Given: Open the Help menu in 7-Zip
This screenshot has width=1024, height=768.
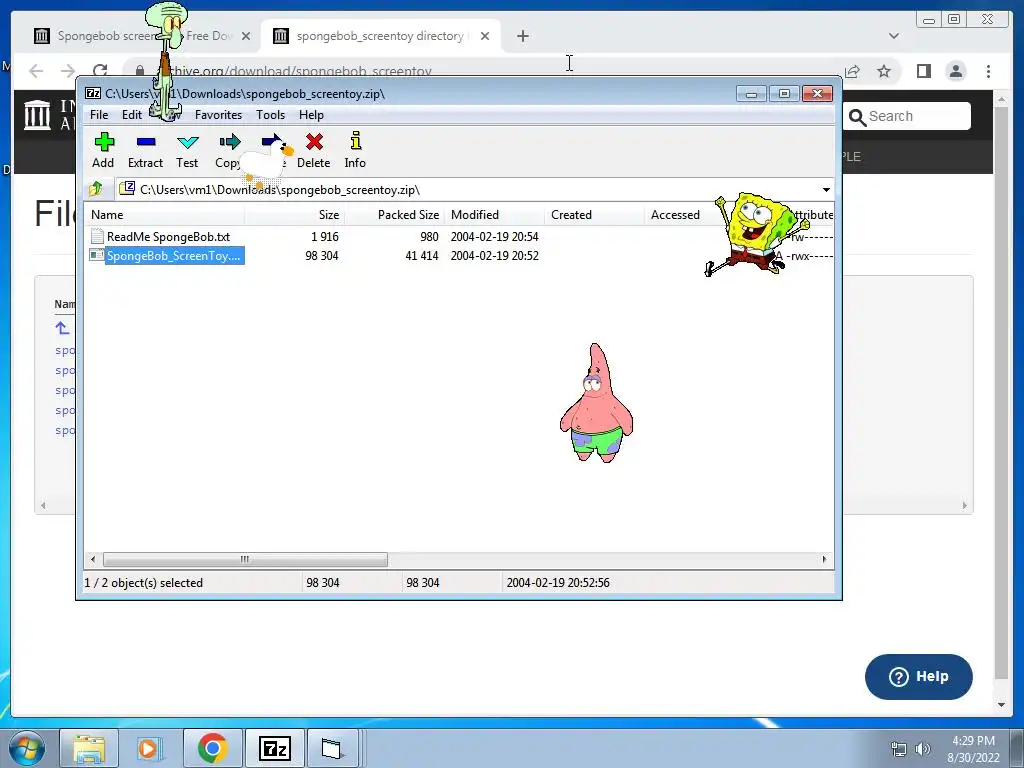Looking at the screenshot, I should coord(312,115).
